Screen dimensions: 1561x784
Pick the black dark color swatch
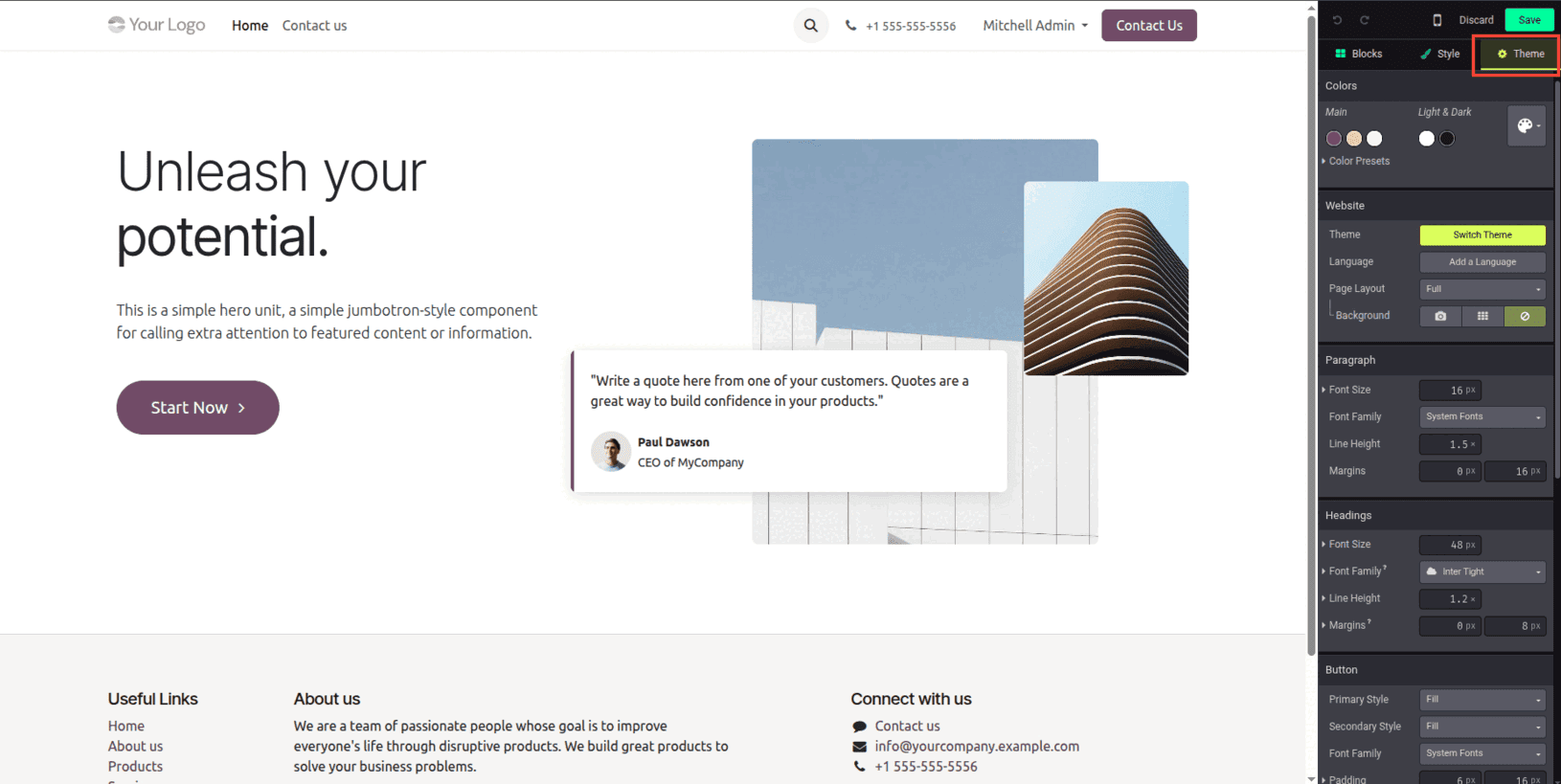pyautogui.click(x=1447, y=139)
